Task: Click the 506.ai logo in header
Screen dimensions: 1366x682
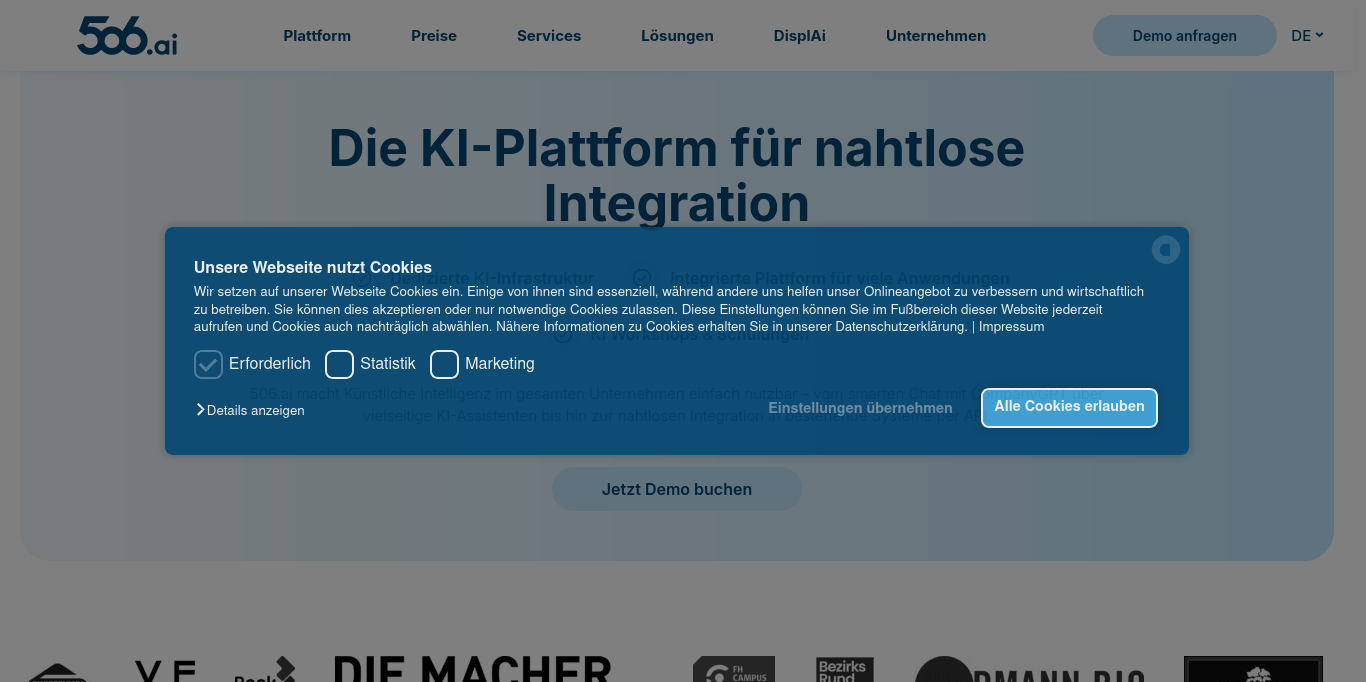Action: click(127, 36)
